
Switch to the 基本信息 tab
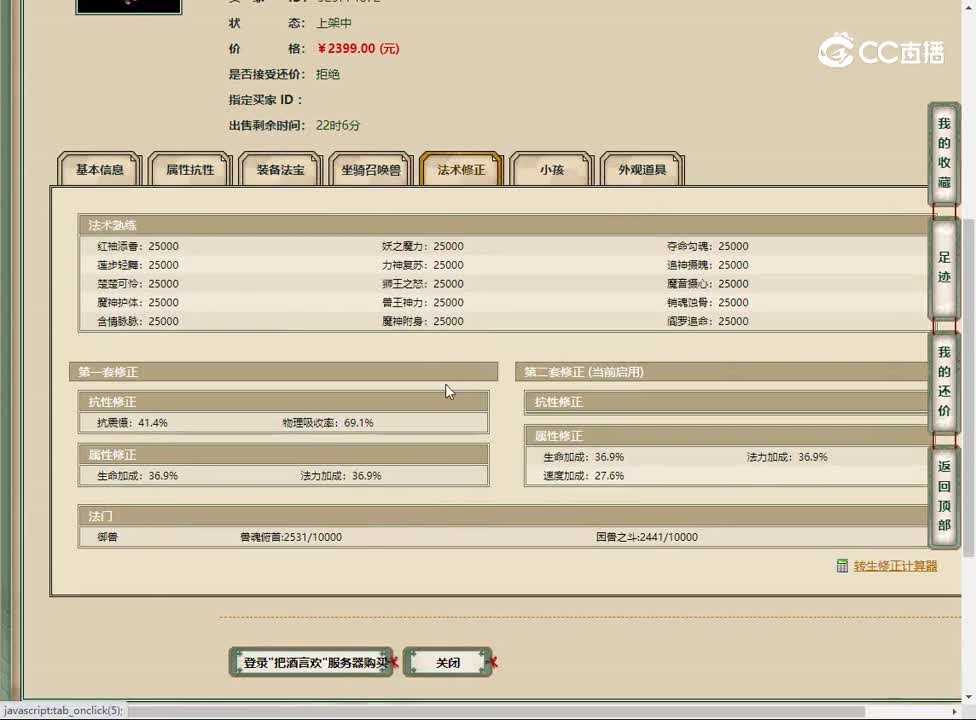click(x=100, y=170)
